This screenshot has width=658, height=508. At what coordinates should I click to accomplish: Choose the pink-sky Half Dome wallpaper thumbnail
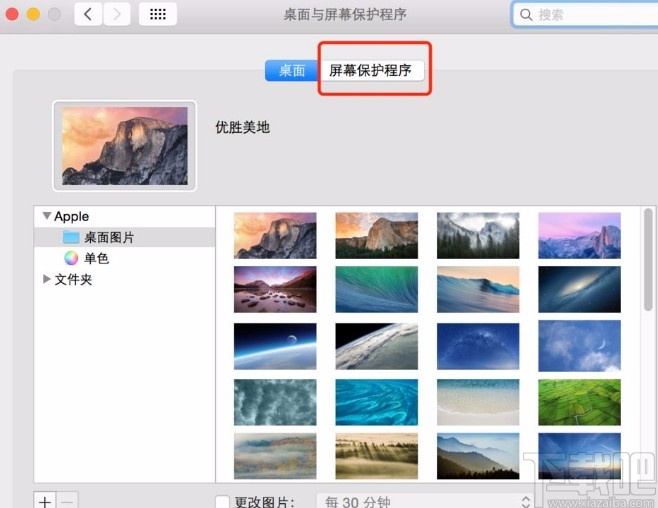(x=275, y=235)
